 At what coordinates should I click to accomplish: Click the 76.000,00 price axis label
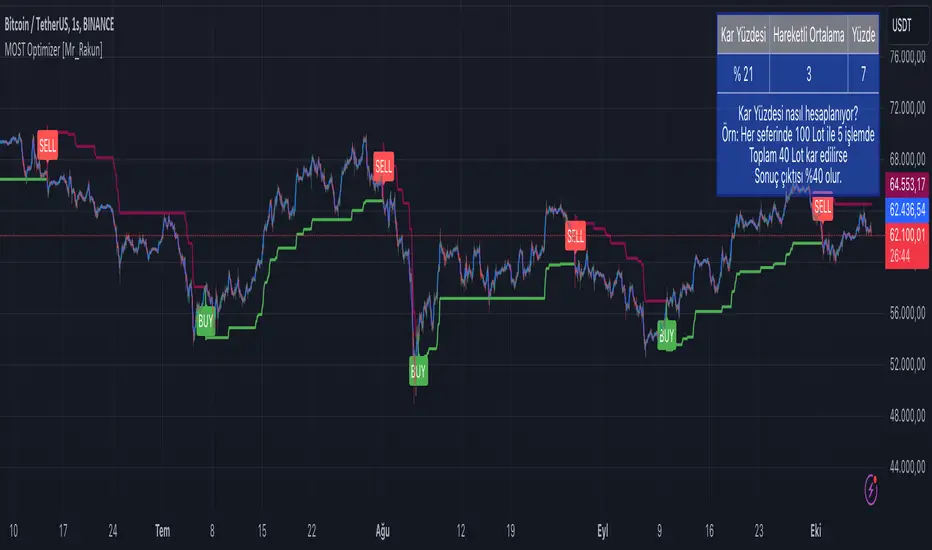[908, 57]
